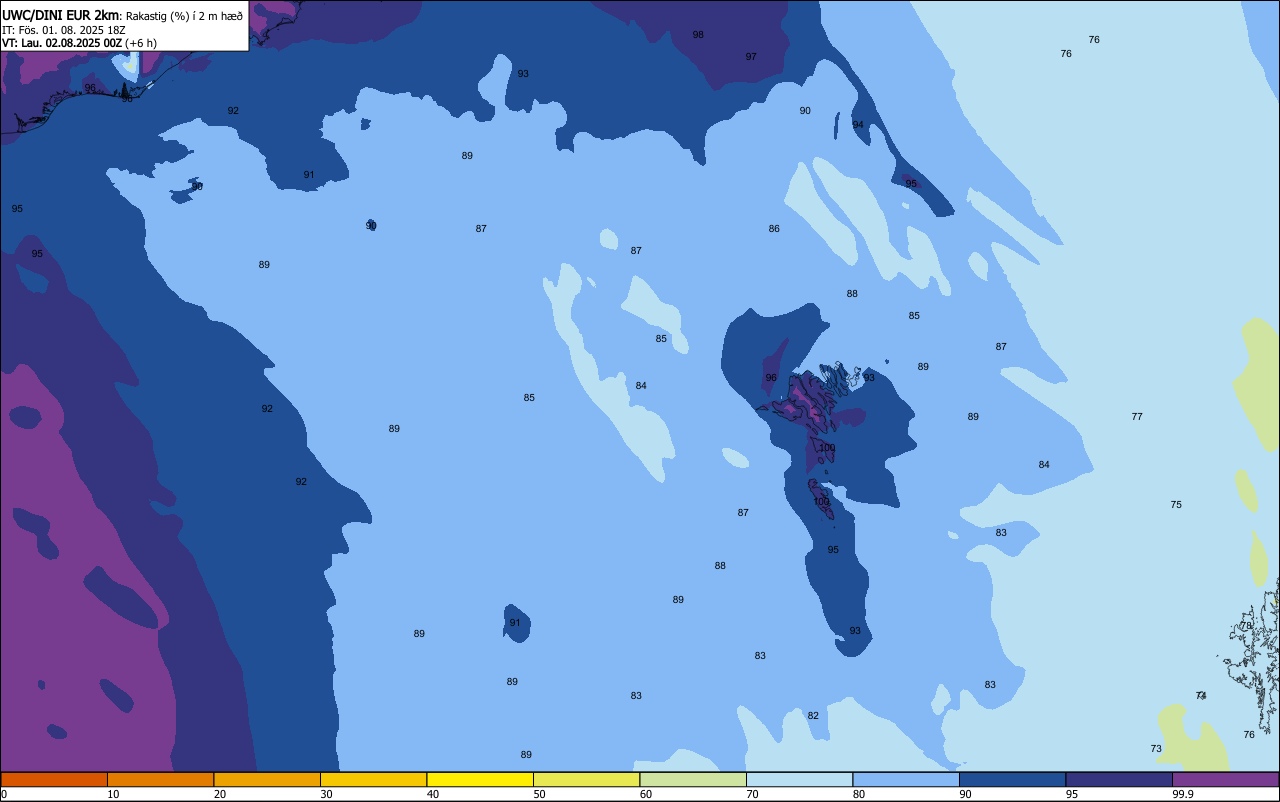Screen dimensions: 1280x802
Task: Click the '40' tick label on color scale
Action: coord(433,794)
